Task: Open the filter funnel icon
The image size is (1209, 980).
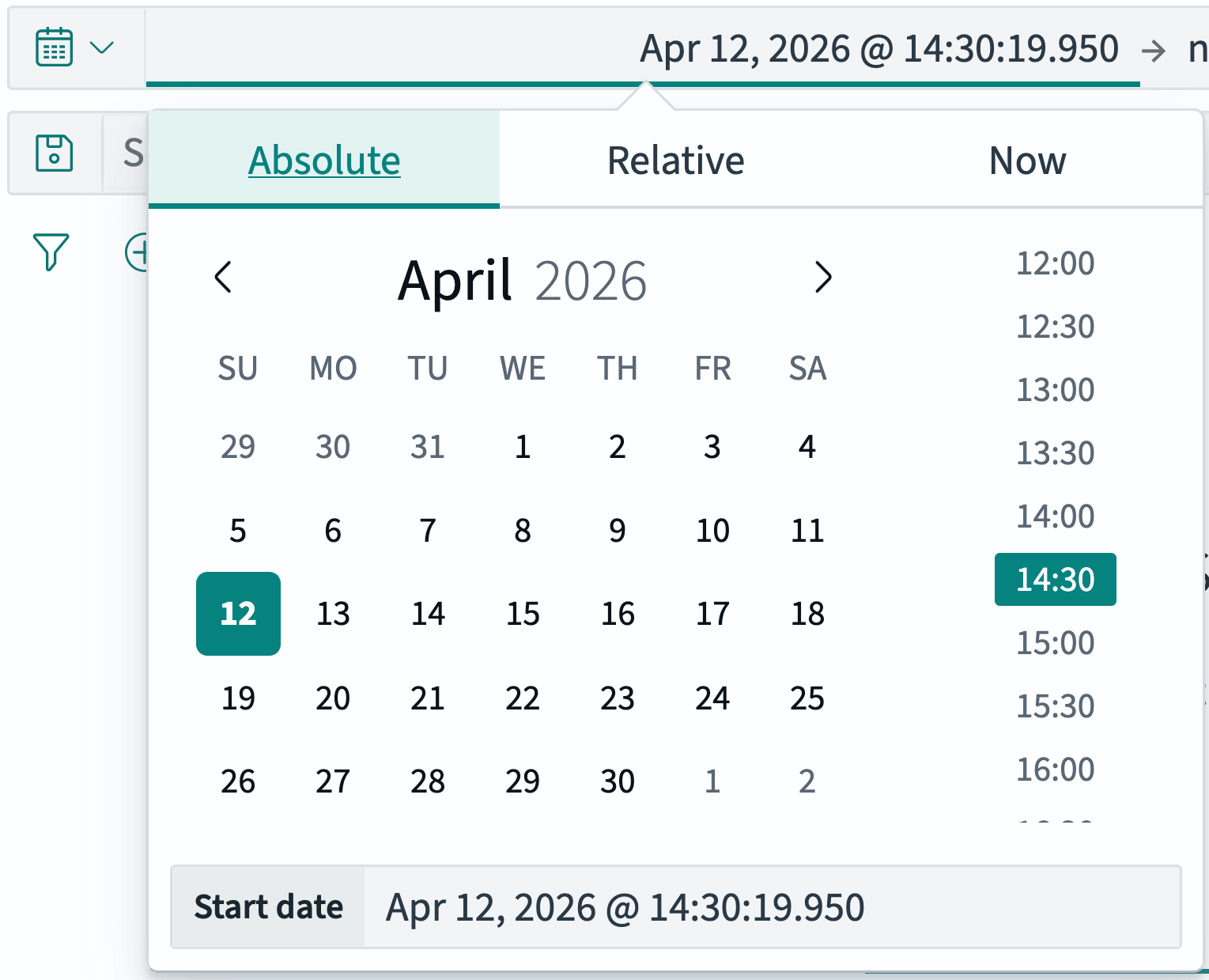Action: [51, 252]
